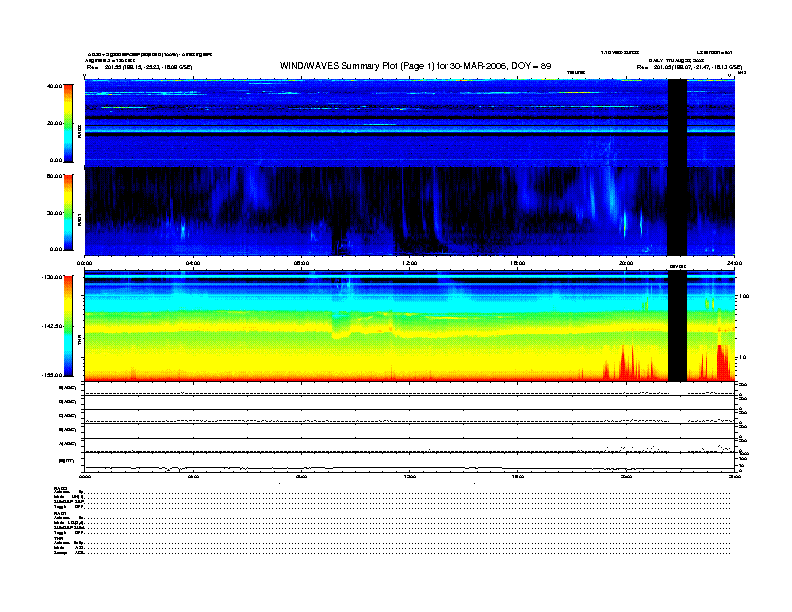Click the bottom |B| line-plot strip
792x612 pixels.
coord(409,462)
